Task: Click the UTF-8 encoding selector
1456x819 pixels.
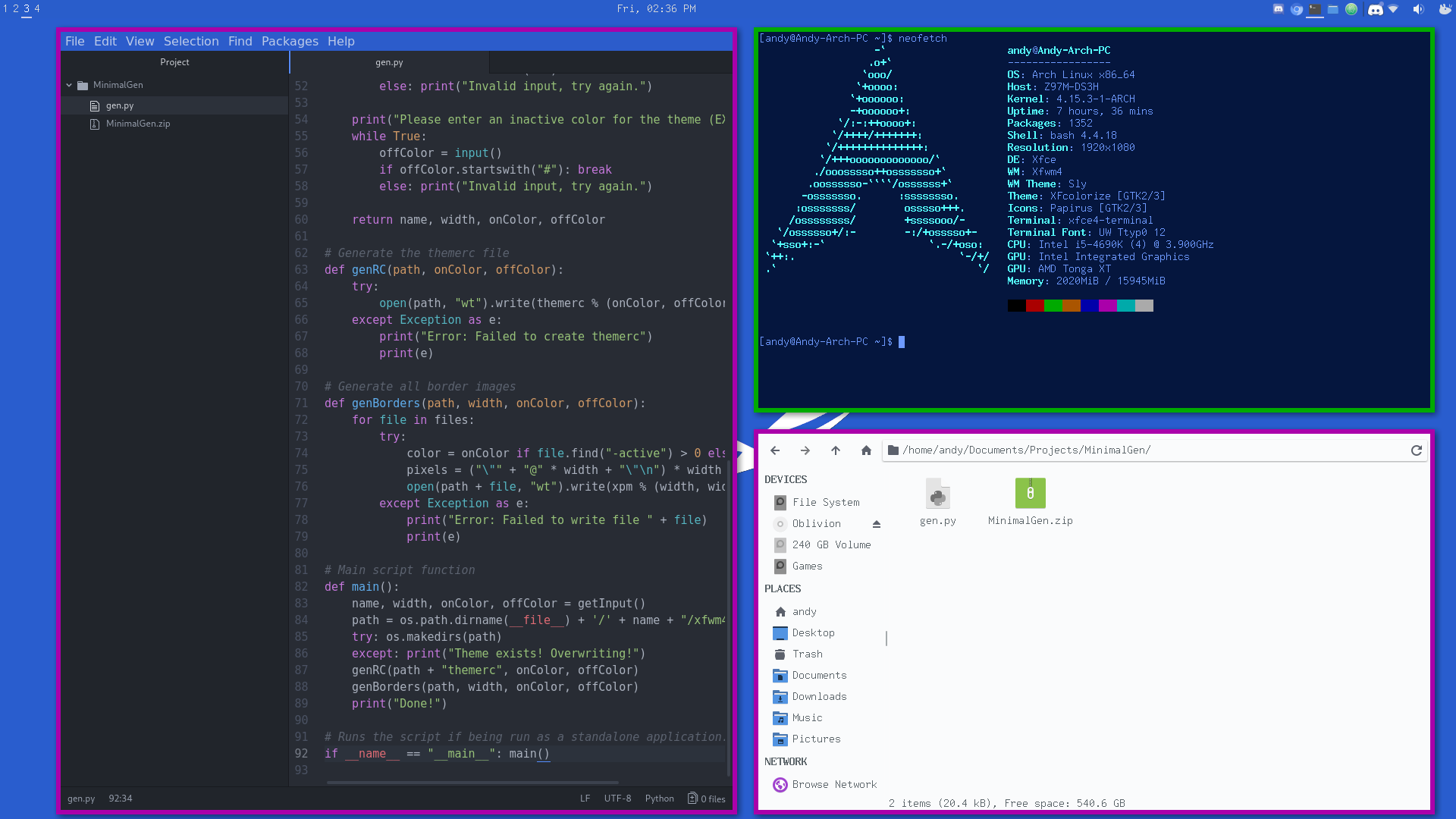Action: point(618,798)
